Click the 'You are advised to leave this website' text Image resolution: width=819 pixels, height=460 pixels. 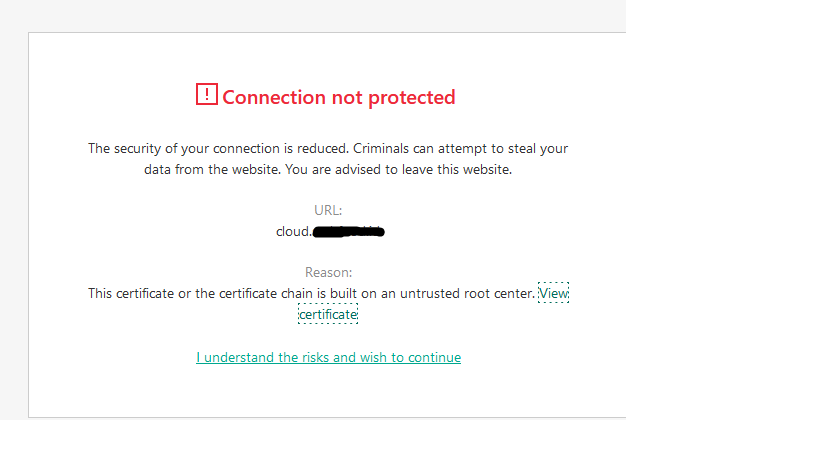[399, 169]
